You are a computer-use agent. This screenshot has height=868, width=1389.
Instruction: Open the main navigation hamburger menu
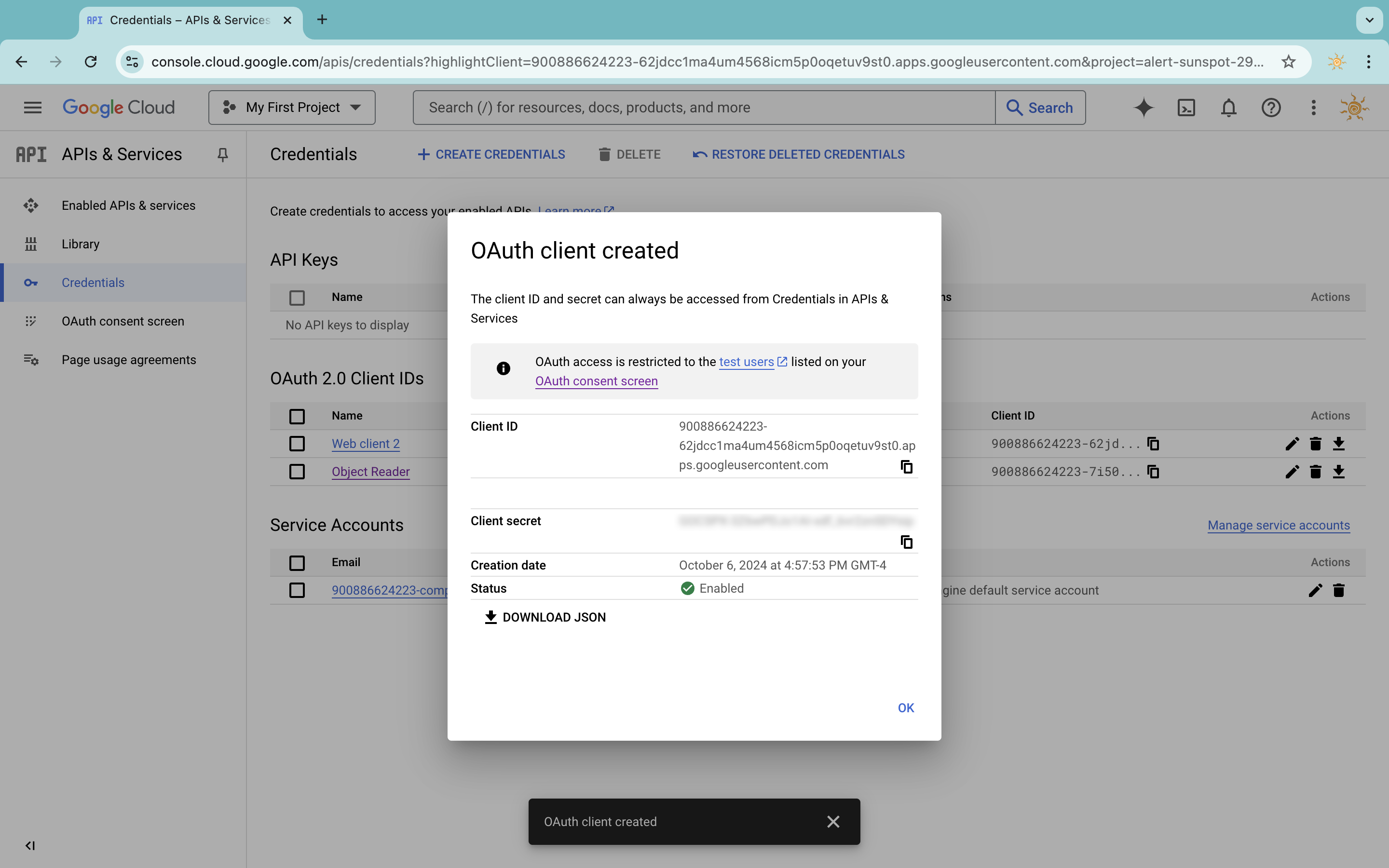point(33,108)
